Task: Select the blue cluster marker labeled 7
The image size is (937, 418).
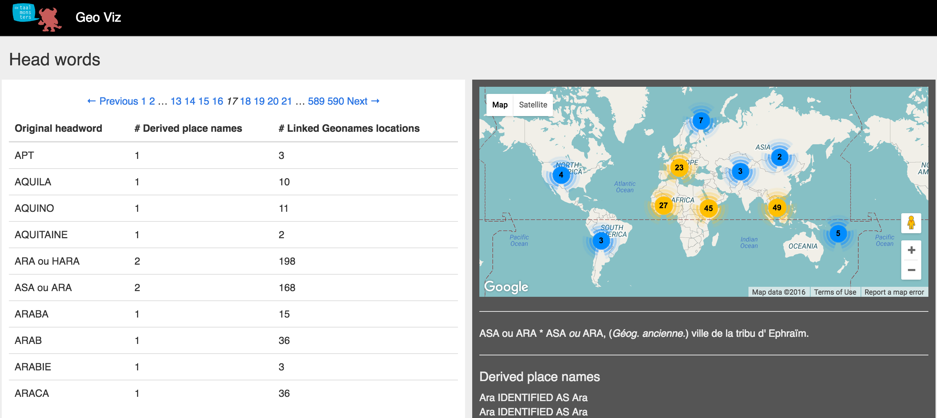Action: click(x=701, y=121)
